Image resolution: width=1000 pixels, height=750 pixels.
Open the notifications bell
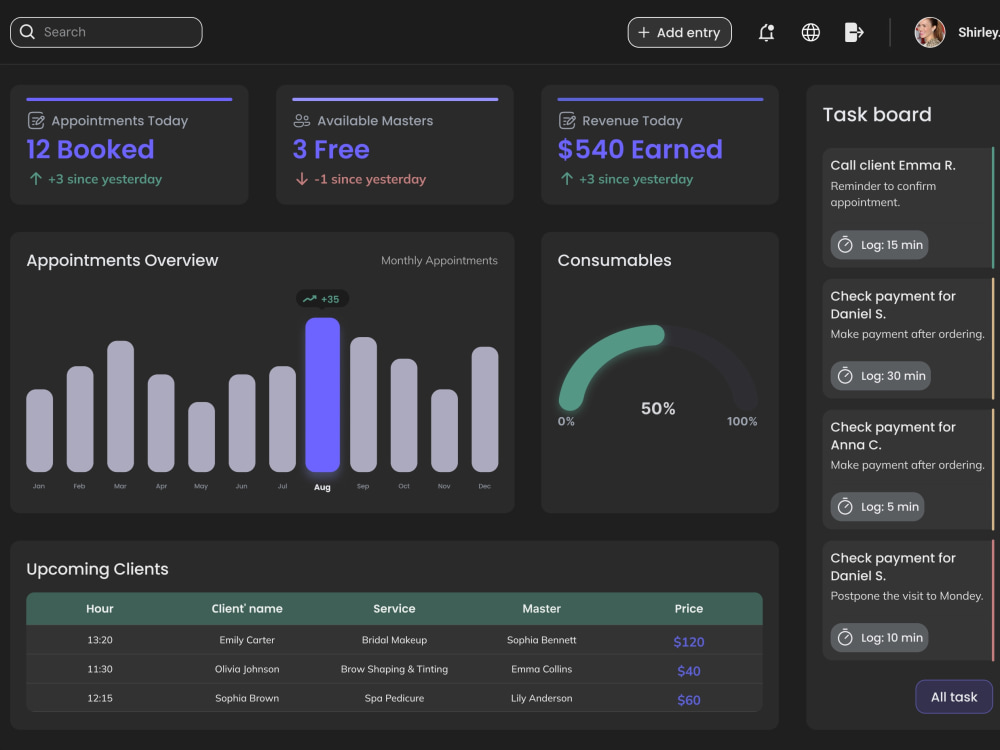pos(767,33)
